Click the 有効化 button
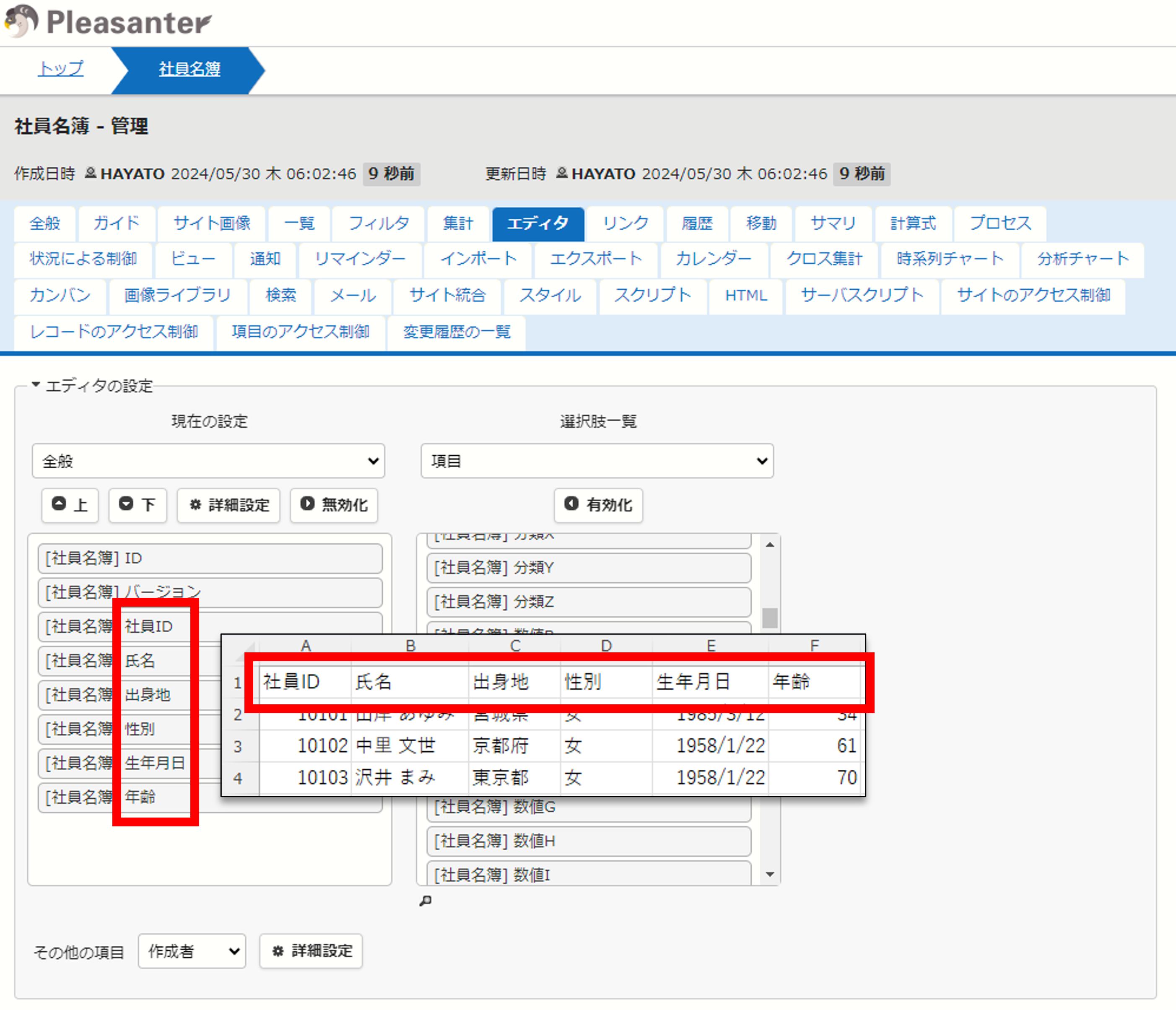Image resolution: width=1176 pixels, height=1010 pixels. click(x=598, y=505)
